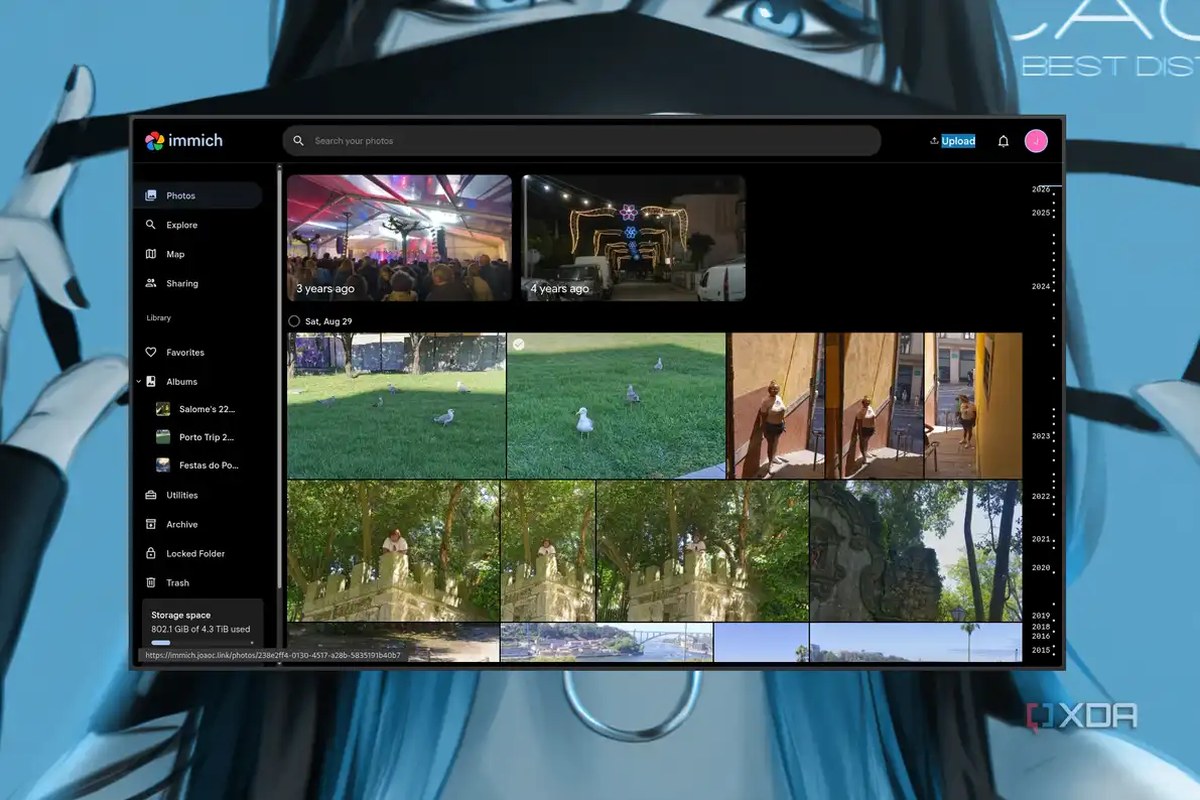Open Favorites in sidebar
The width and height of the screenshot is (1200, 800).
(x=198, y=352)
